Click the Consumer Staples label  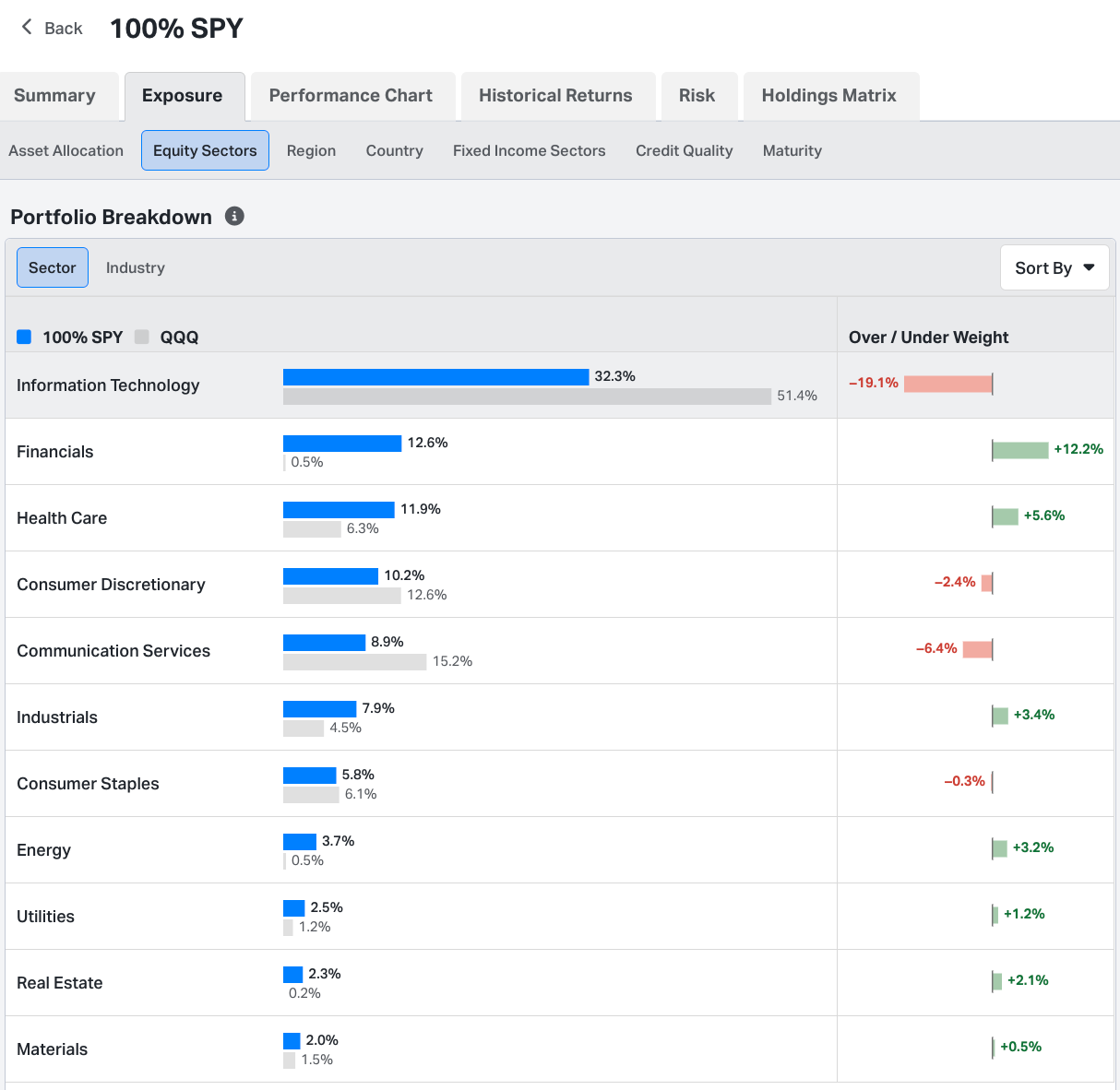[x=88, y=784]
